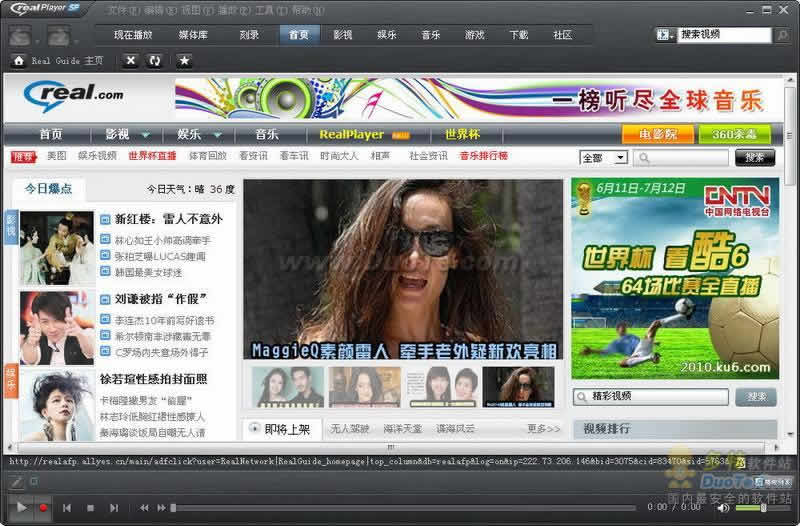Click the 更多>> link
Screen dimensions: 800x526
click(543, 429)
